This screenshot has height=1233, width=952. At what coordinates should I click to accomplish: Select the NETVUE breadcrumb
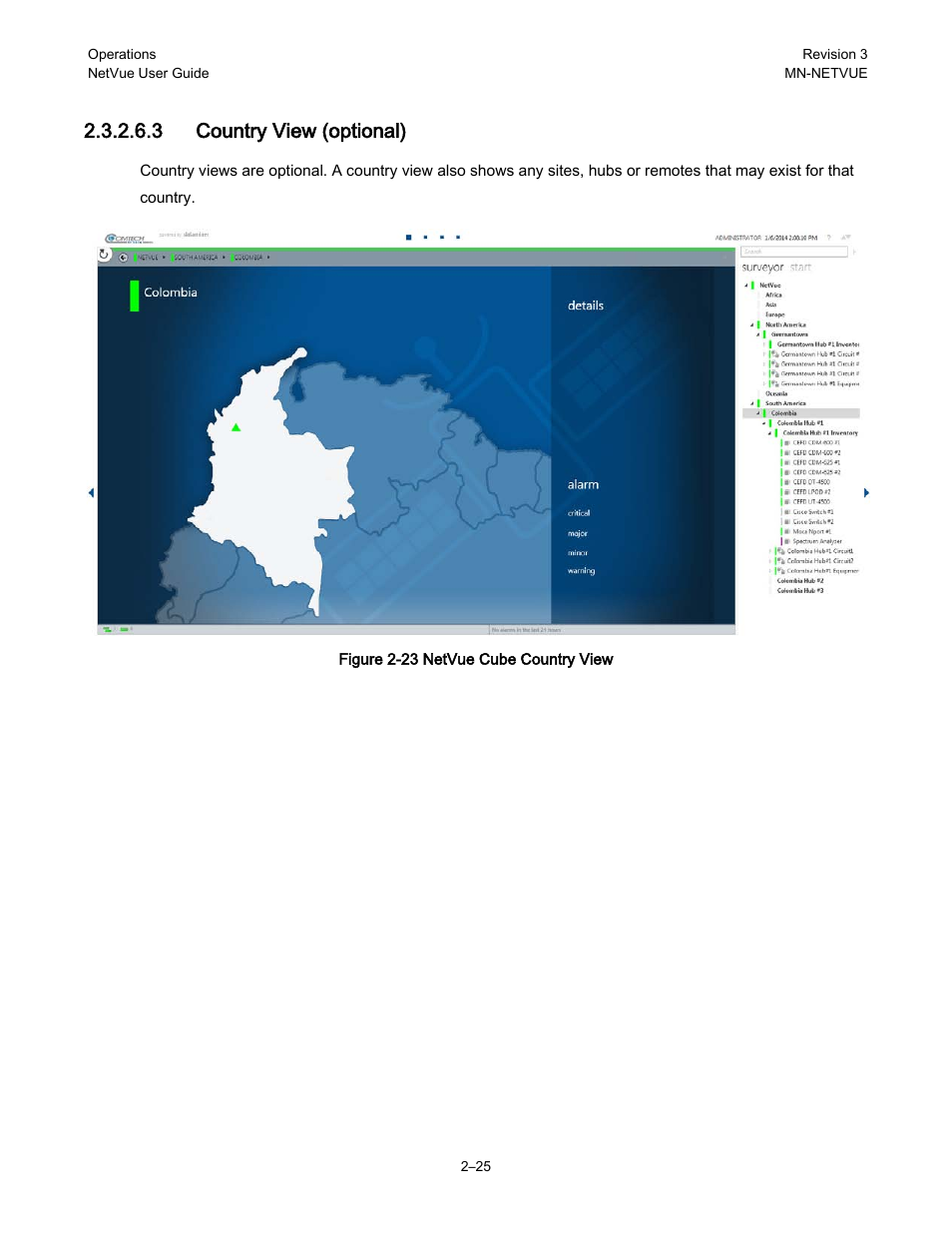click(148, 258)
